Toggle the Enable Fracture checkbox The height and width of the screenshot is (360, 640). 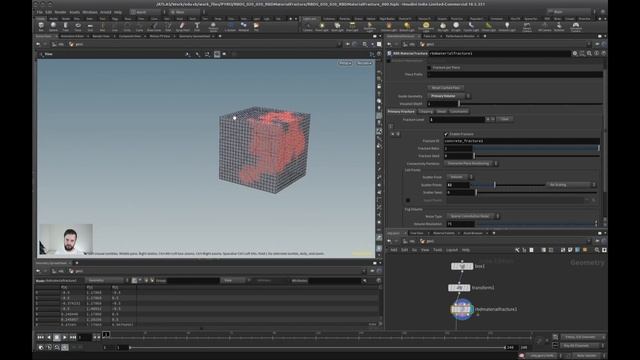[x=446, y=134]
